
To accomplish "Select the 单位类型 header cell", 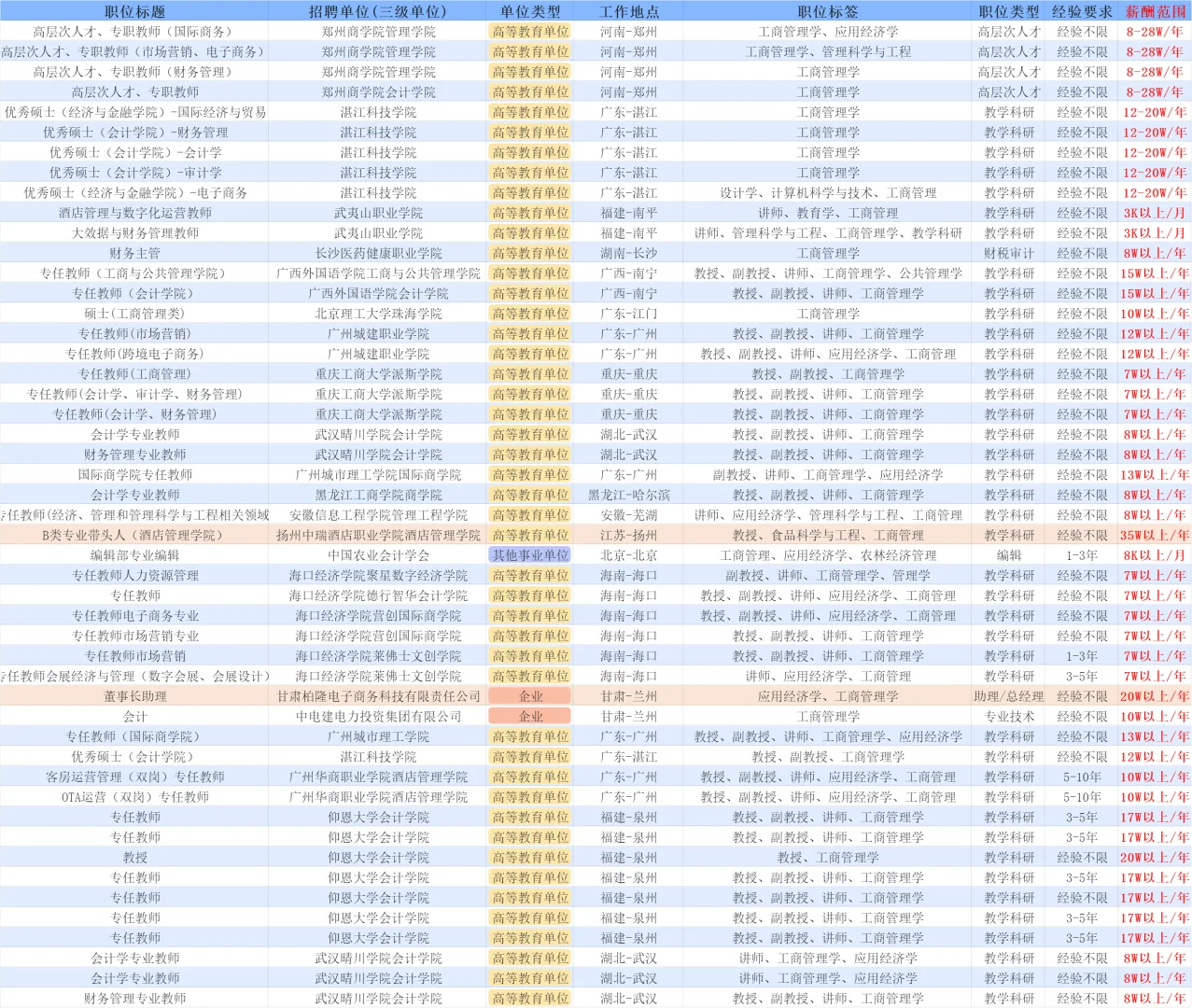I will click(x=530, y=11).
